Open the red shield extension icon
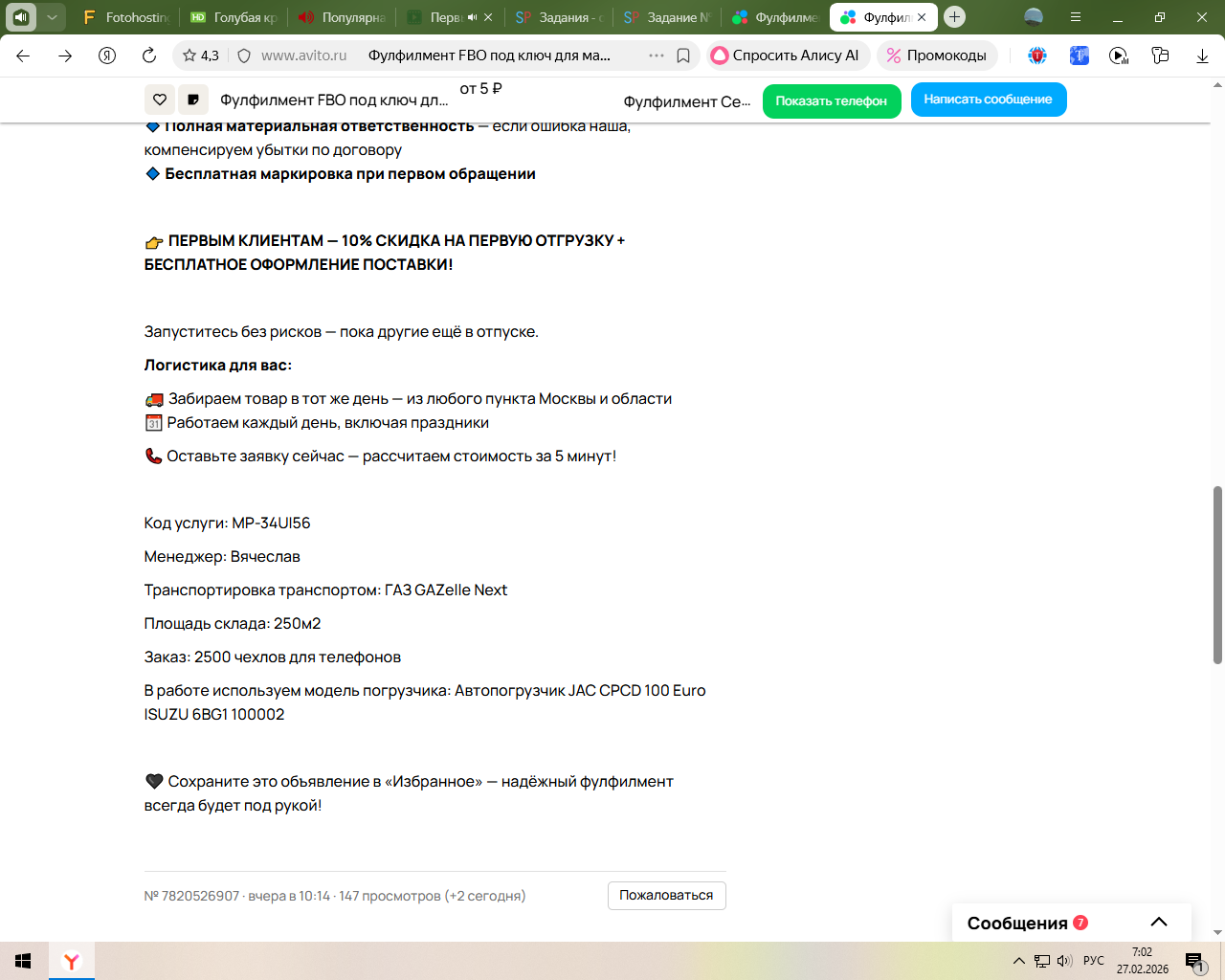The image size is (1225, 980). [1037, 56]
